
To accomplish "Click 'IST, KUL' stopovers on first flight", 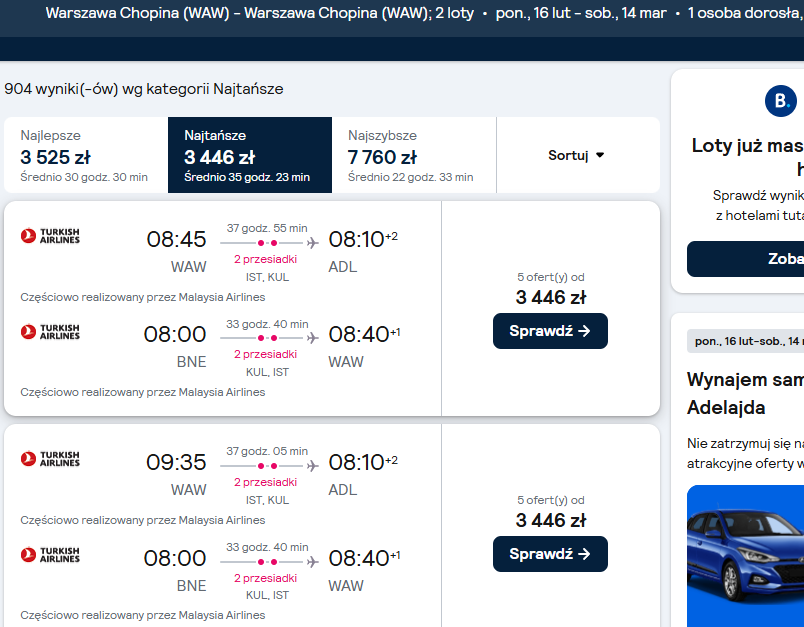I will 267,277.
